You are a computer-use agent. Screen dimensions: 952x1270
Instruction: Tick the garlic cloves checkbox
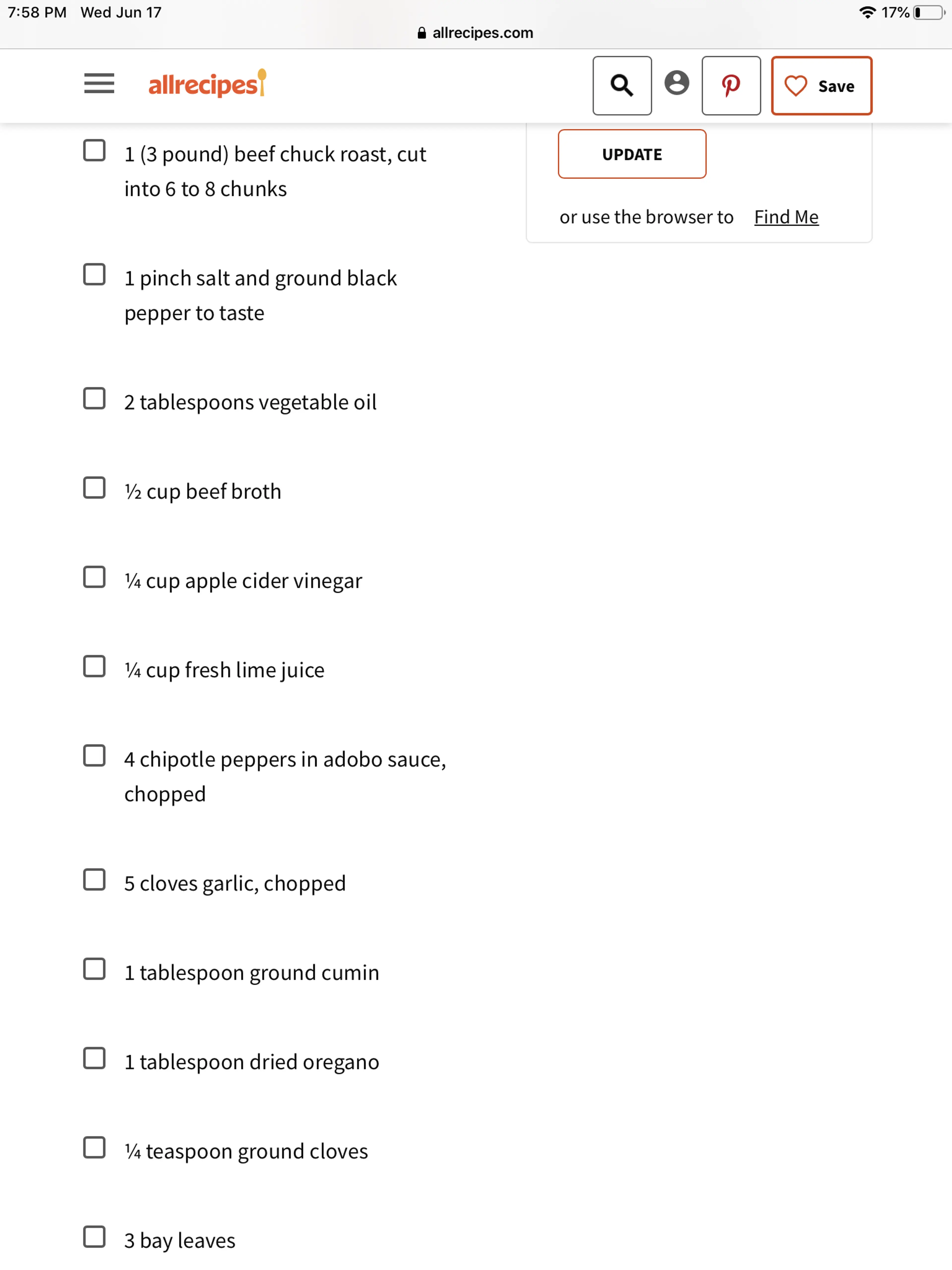pyautogui.click(x=94, y=880)
